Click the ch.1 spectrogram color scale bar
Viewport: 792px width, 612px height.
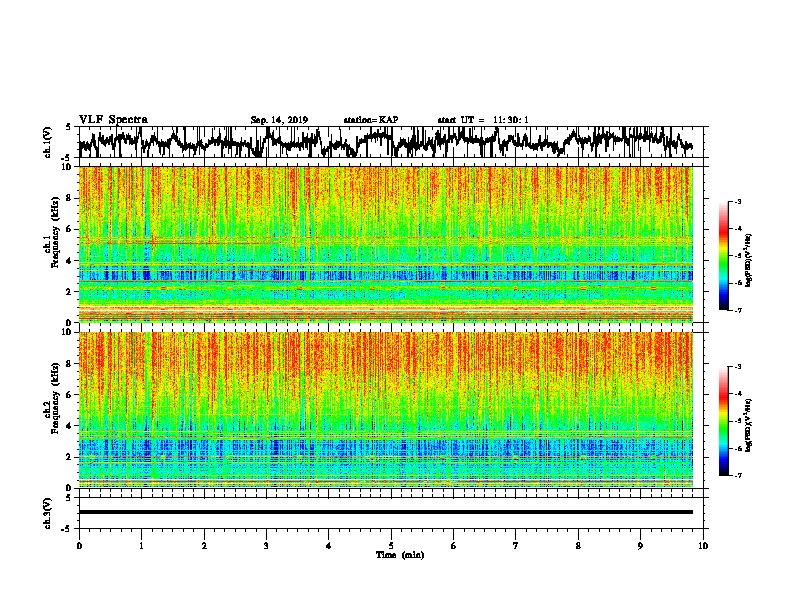click(x=724, y=256)
